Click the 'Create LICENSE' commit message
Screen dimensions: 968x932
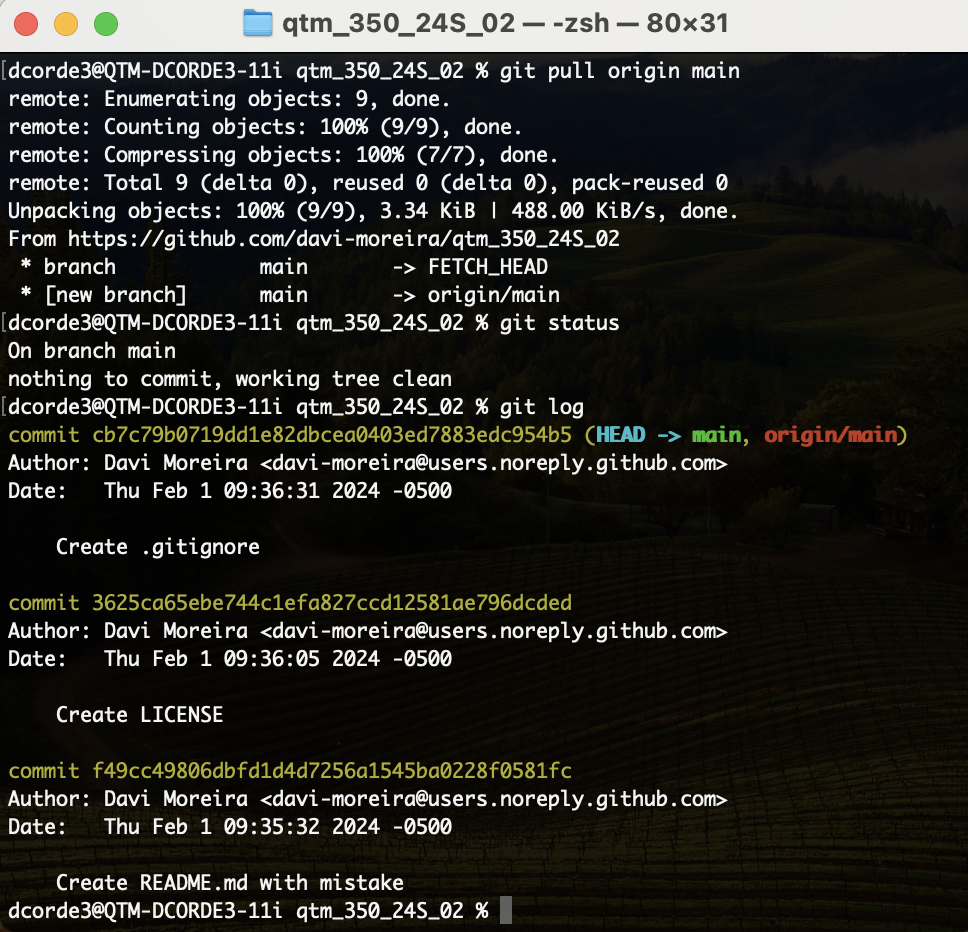[139, 715]
